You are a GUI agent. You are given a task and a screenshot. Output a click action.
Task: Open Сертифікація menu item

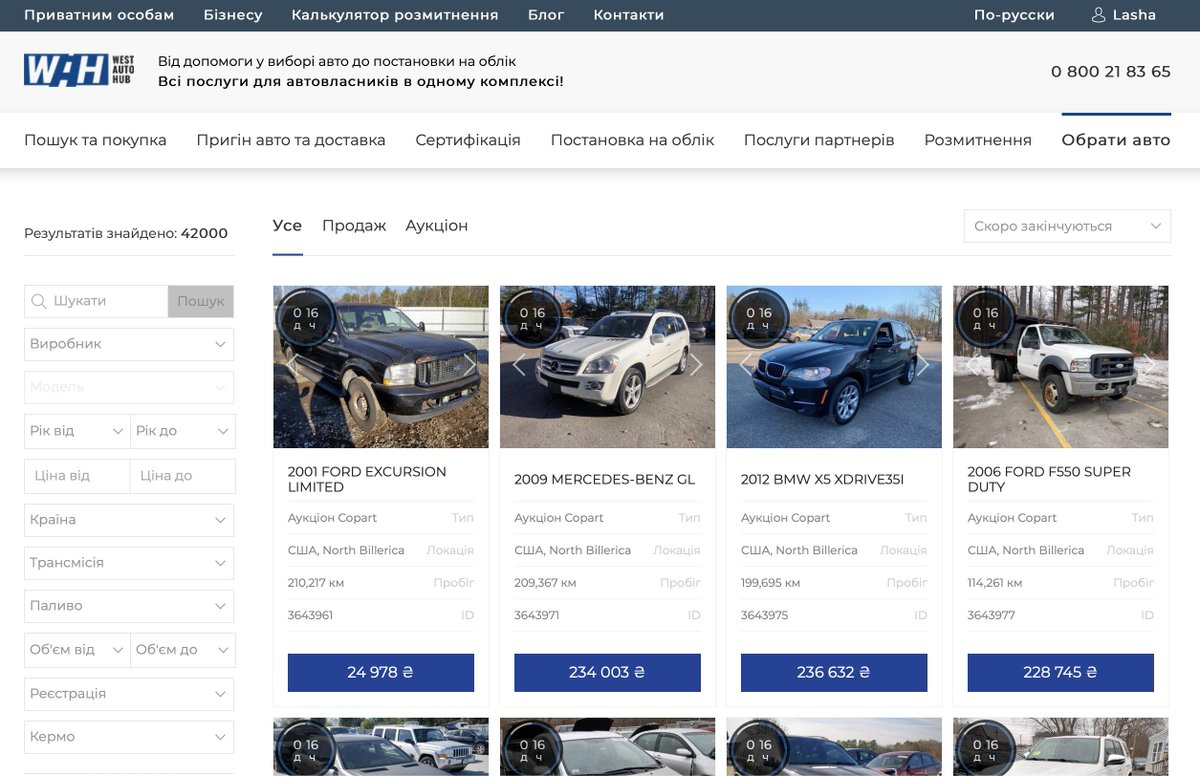[468, 140]
